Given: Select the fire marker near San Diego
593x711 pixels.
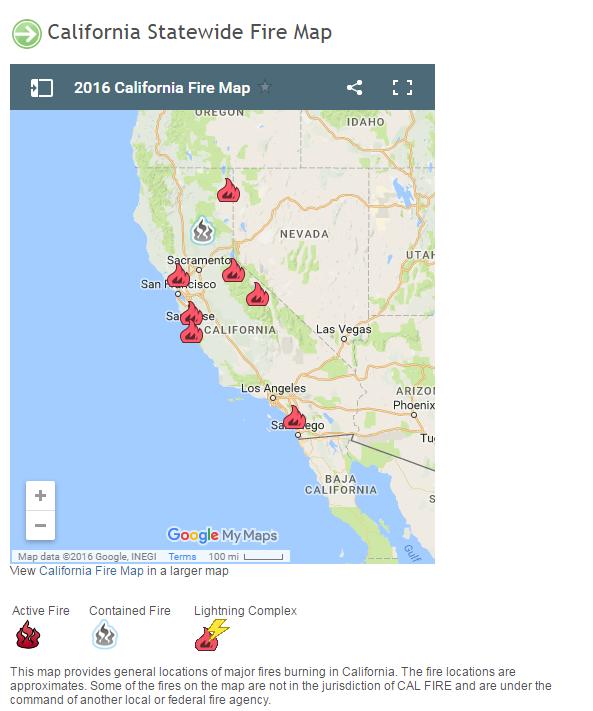Looking at the screenshot, I should pos(294,417).
